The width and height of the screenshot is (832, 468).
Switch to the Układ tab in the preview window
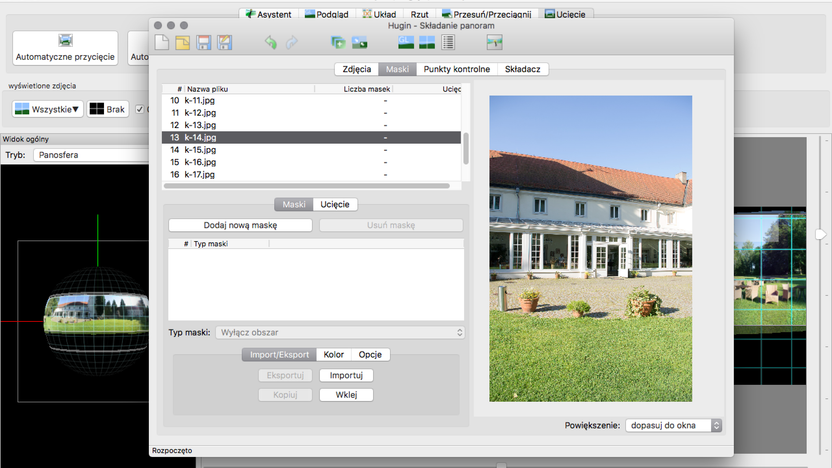click(379, 14)
